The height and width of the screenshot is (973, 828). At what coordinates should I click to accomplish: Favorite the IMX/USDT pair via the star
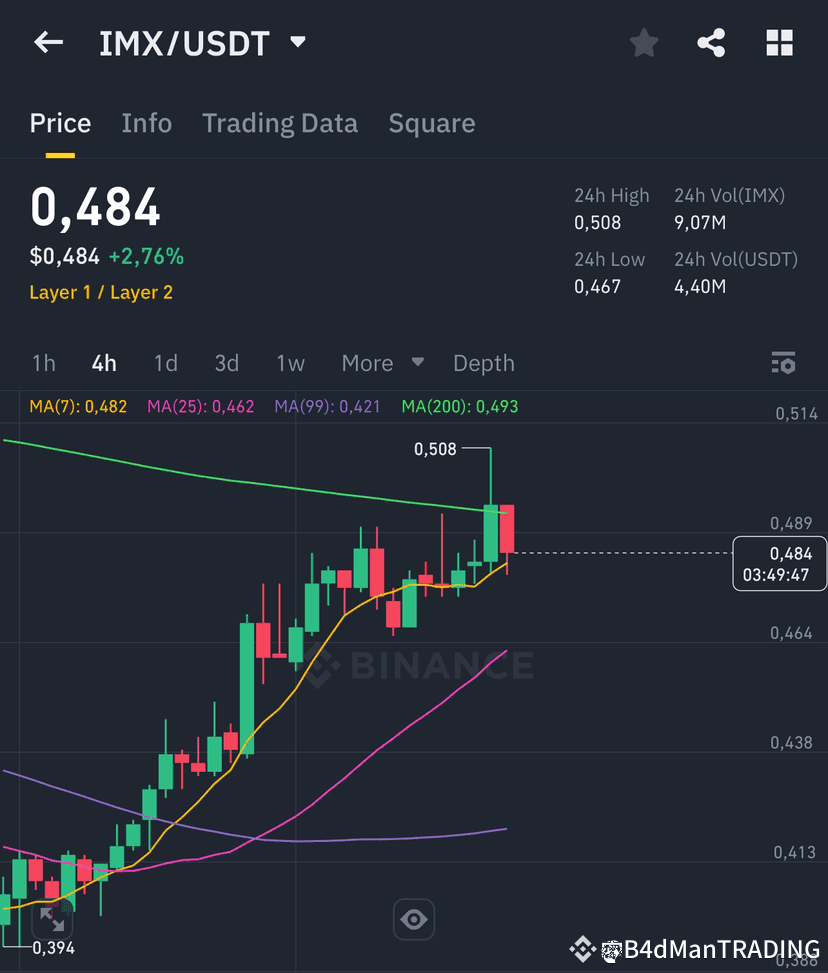[x=643, y=42]
